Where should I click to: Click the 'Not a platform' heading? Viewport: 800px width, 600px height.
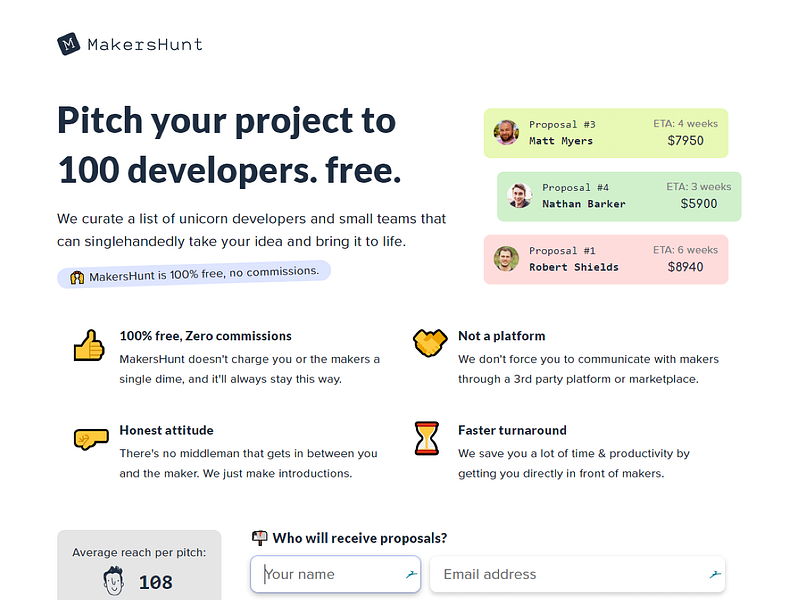(x=502, y=336)
